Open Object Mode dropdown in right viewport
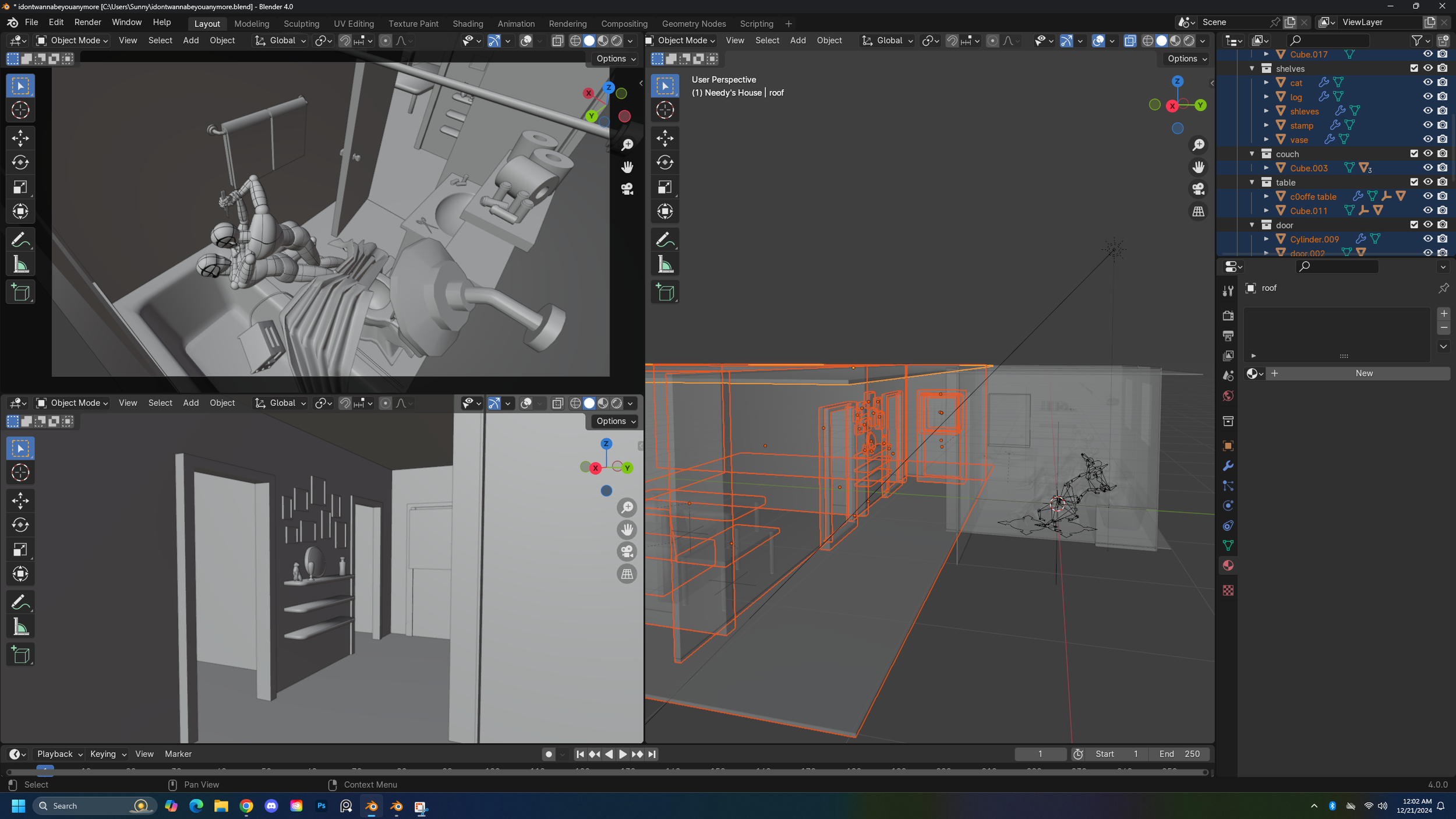1456x819 pixels. pyautogui.click(x=680, y=40)
